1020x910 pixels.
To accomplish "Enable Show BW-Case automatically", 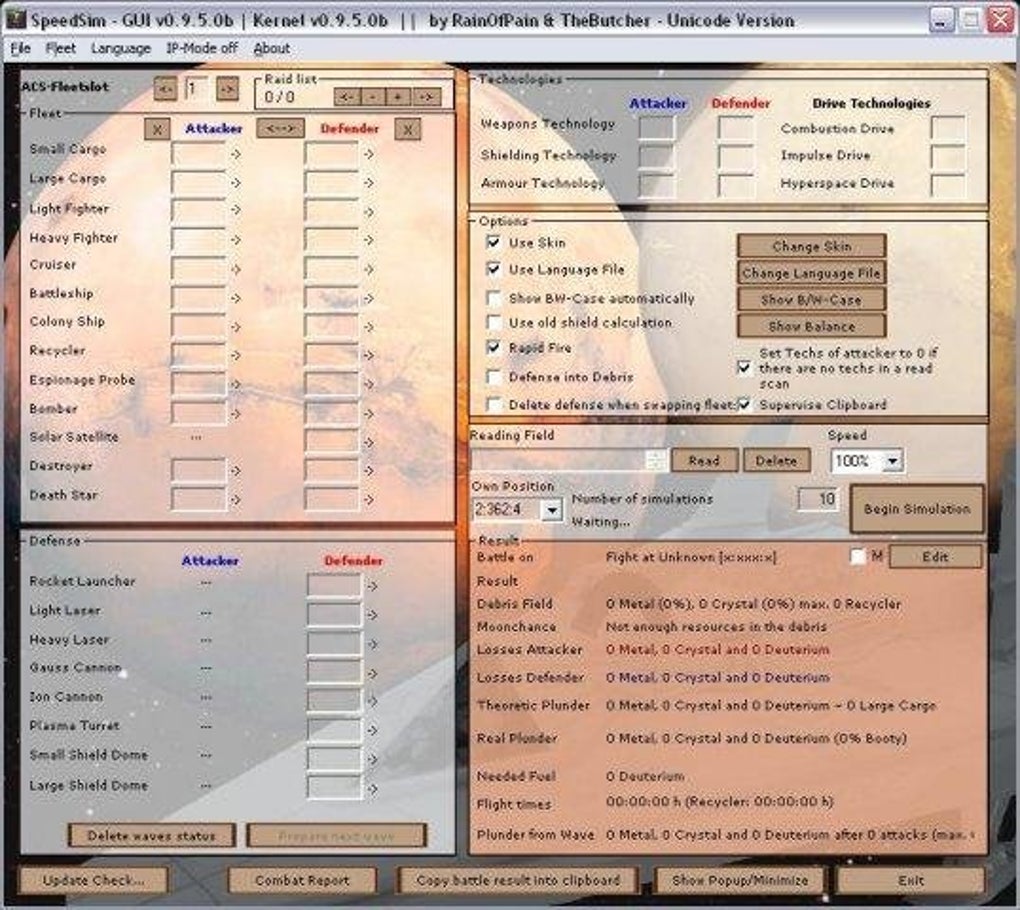I will pos(494,298).
